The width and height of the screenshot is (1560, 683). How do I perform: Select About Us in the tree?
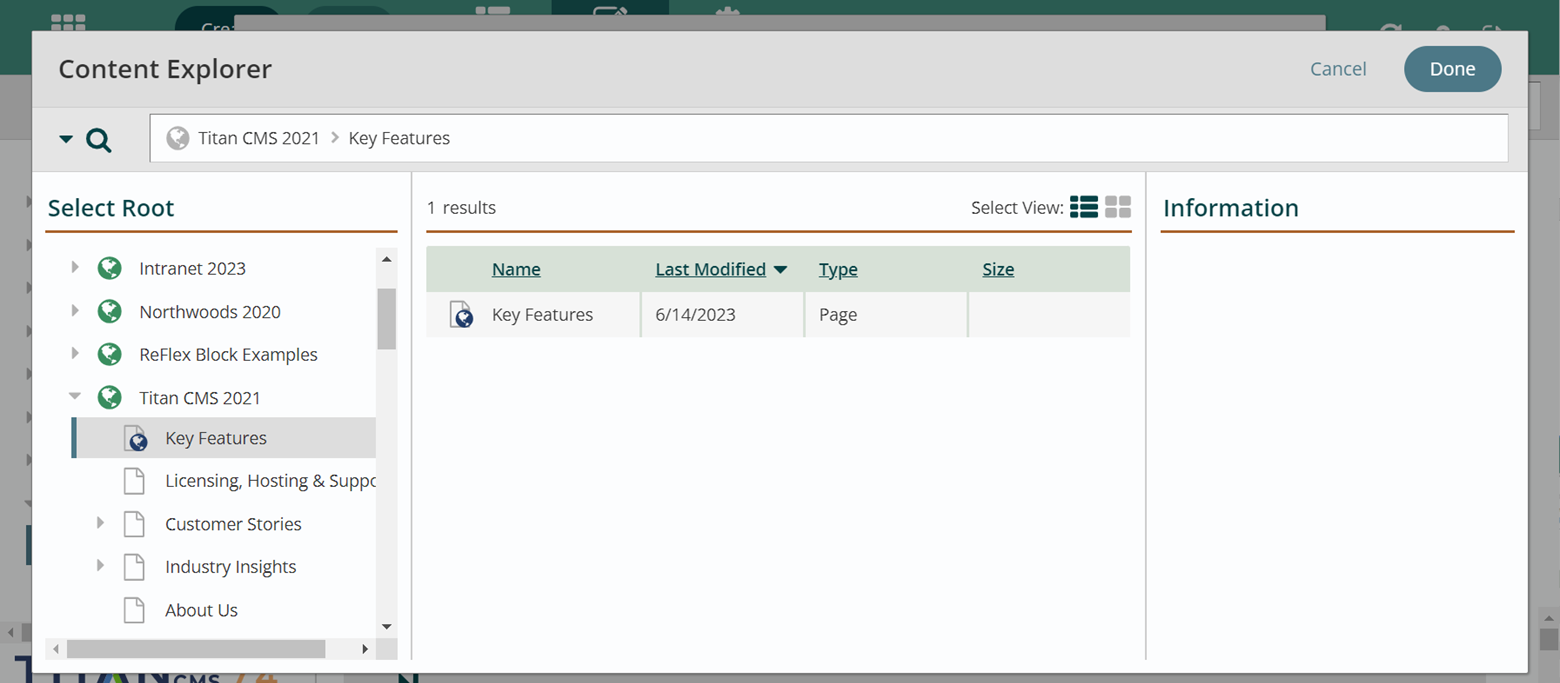tap(201, 610)
